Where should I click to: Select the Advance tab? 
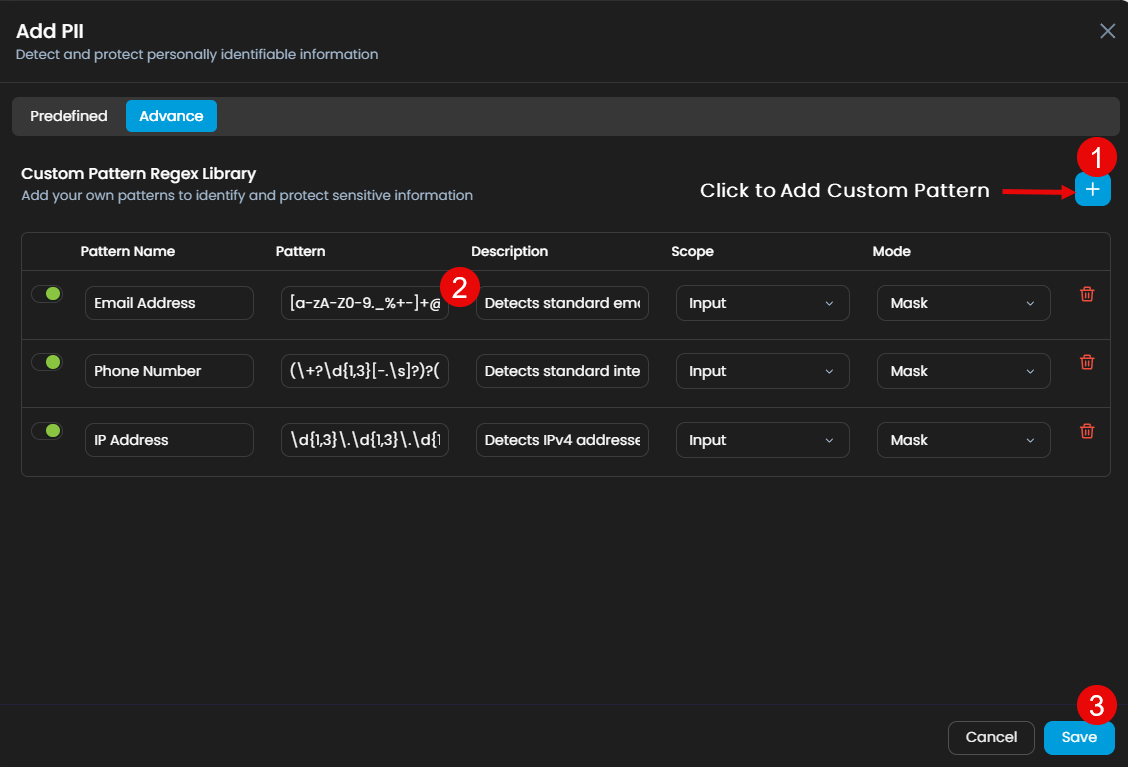[171, 116]
